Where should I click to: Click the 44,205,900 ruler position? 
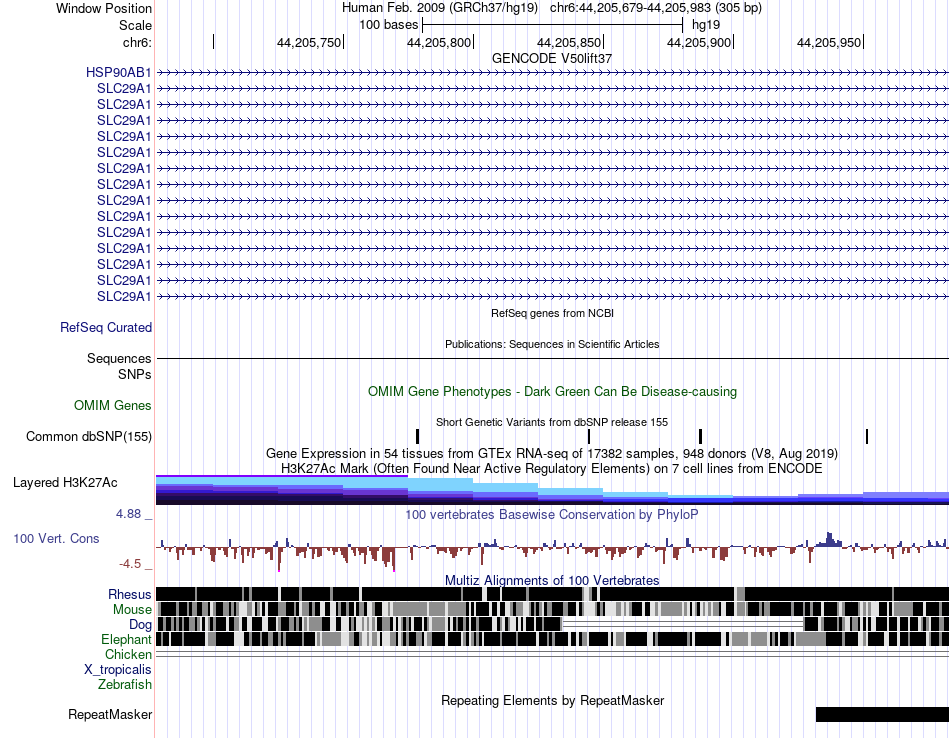[x=699, y=42]
